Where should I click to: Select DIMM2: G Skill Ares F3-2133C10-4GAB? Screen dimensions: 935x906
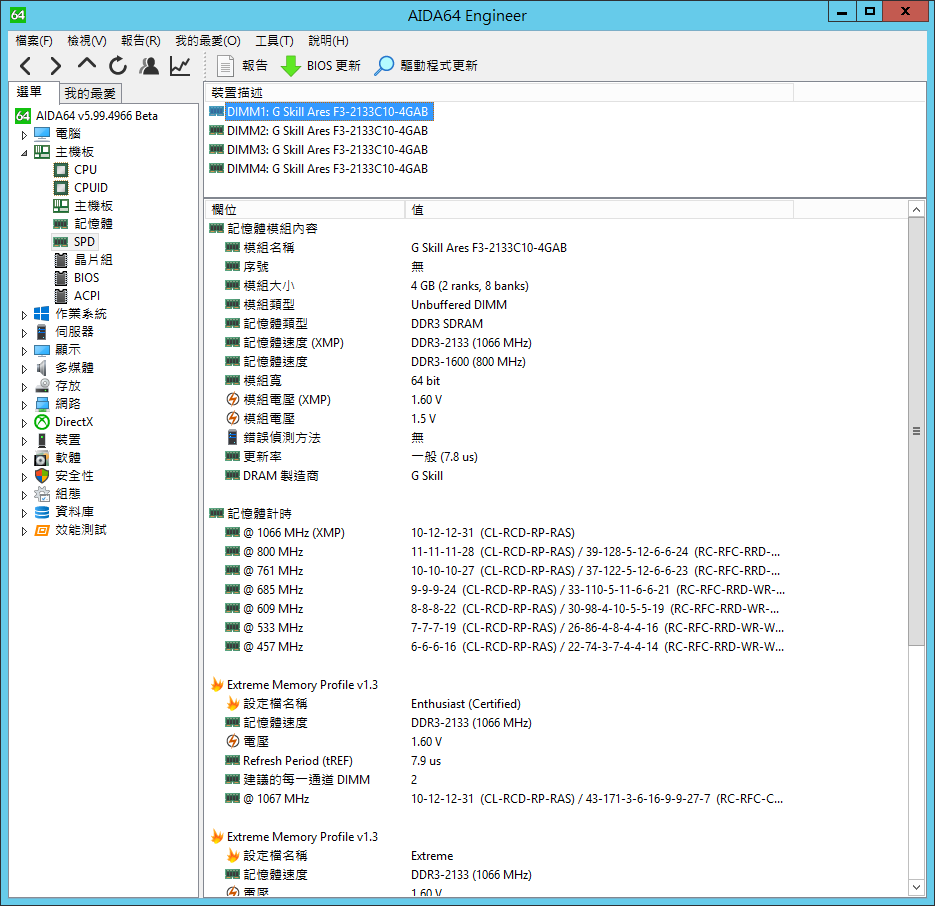click(x=327, y=131)
